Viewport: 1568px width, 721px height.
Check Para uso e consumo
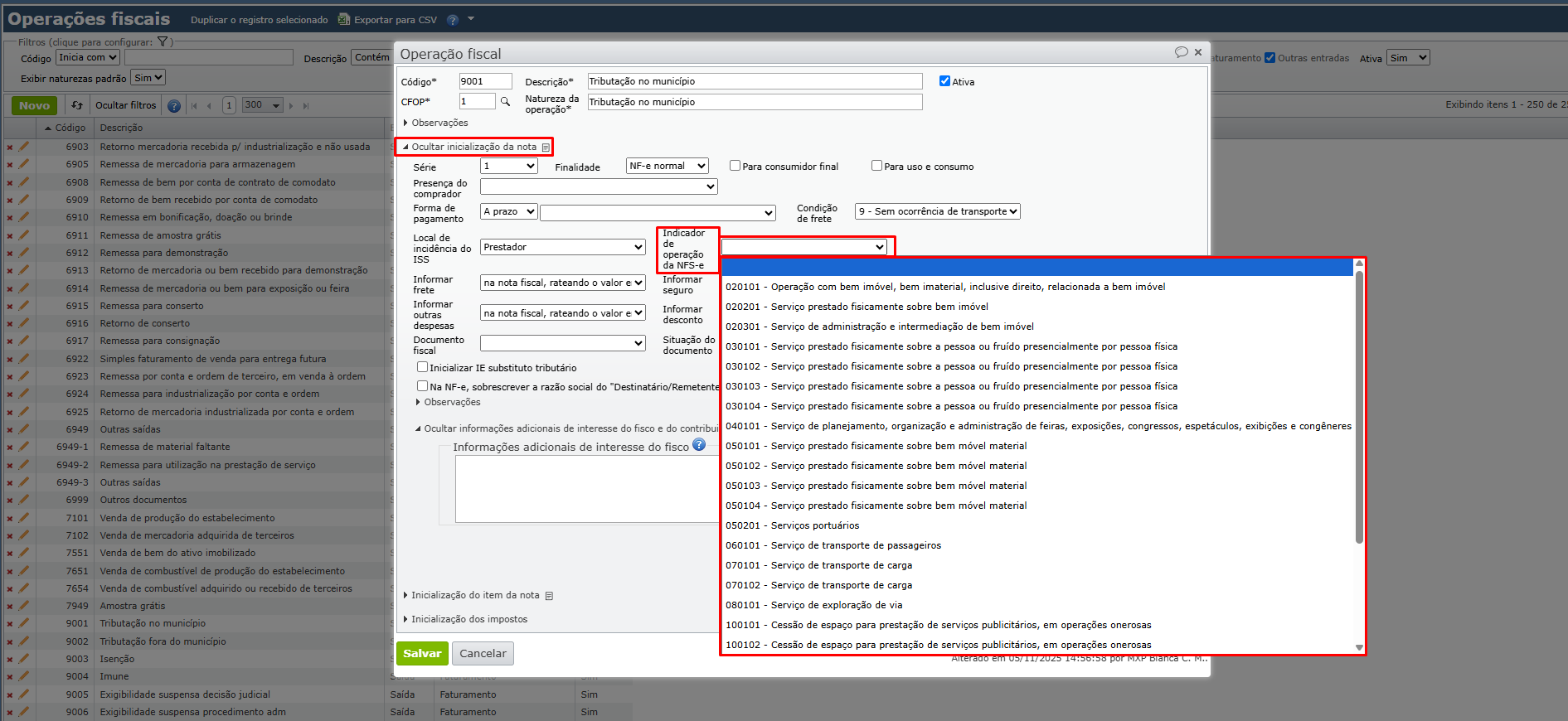pos(876,166)
